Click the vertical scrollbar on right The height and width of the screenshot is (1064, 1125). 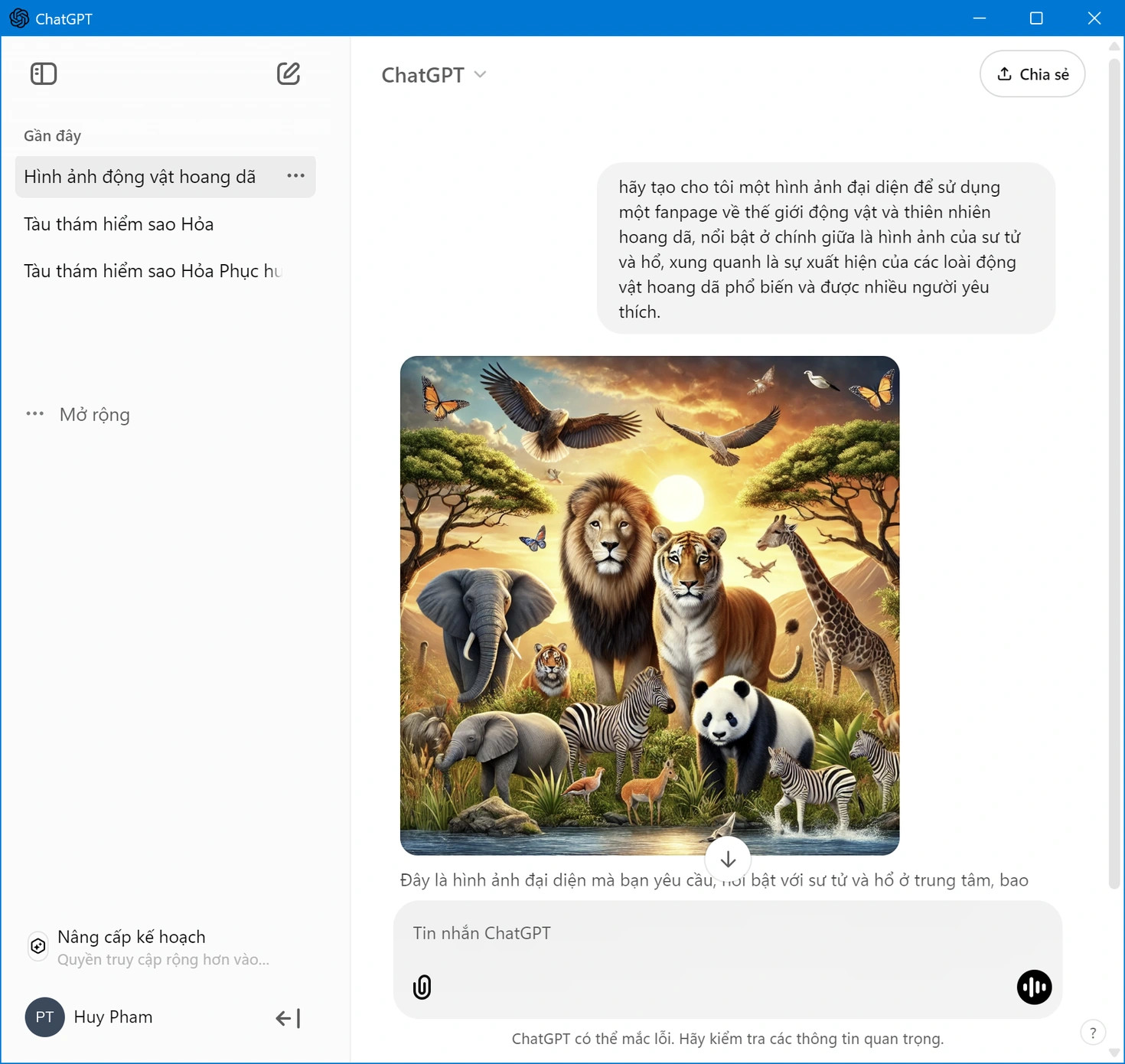[x=1114, y=459]
